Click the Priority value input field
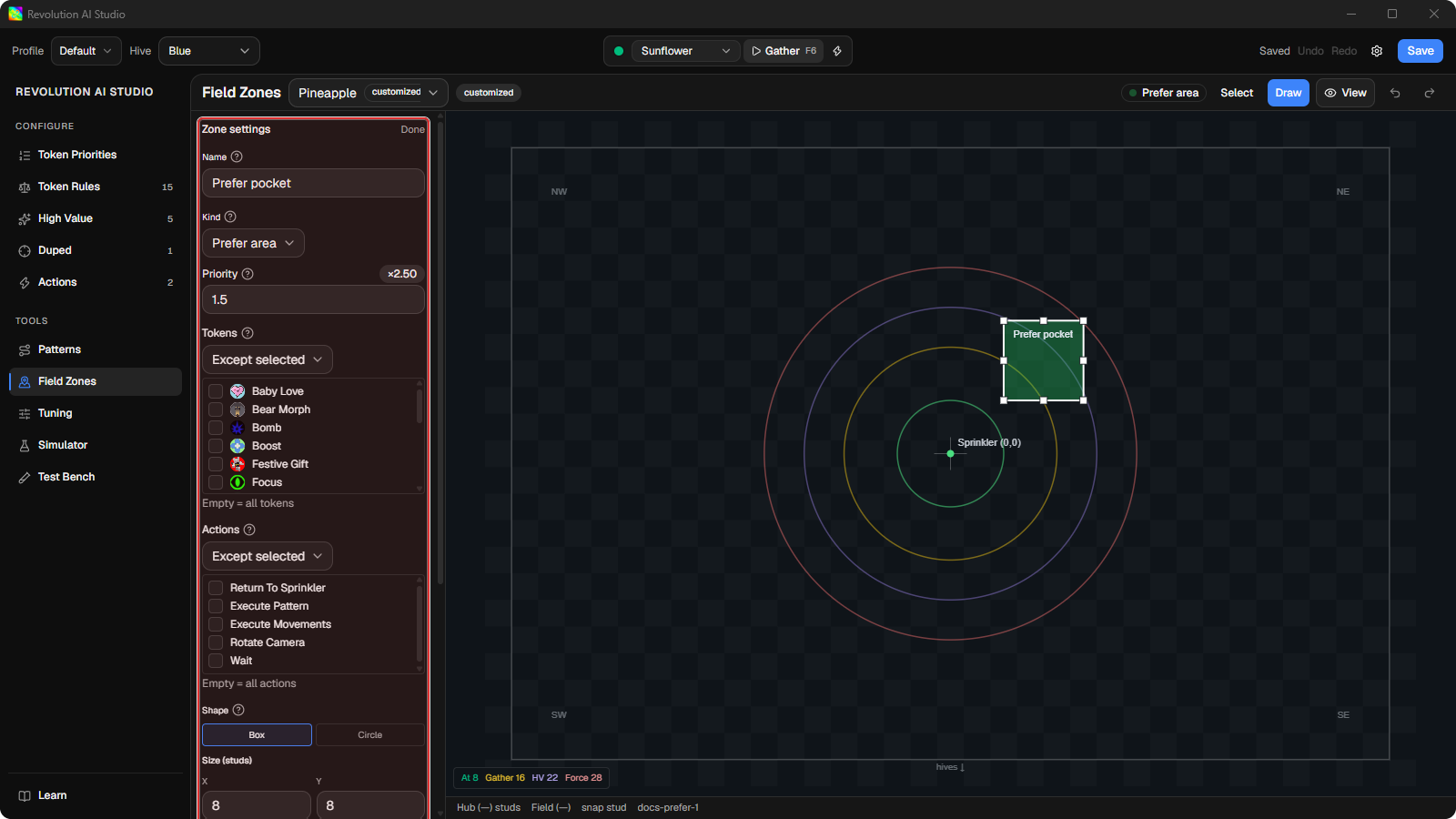This screenshot has width=1456, height=819. coord(313,299)
